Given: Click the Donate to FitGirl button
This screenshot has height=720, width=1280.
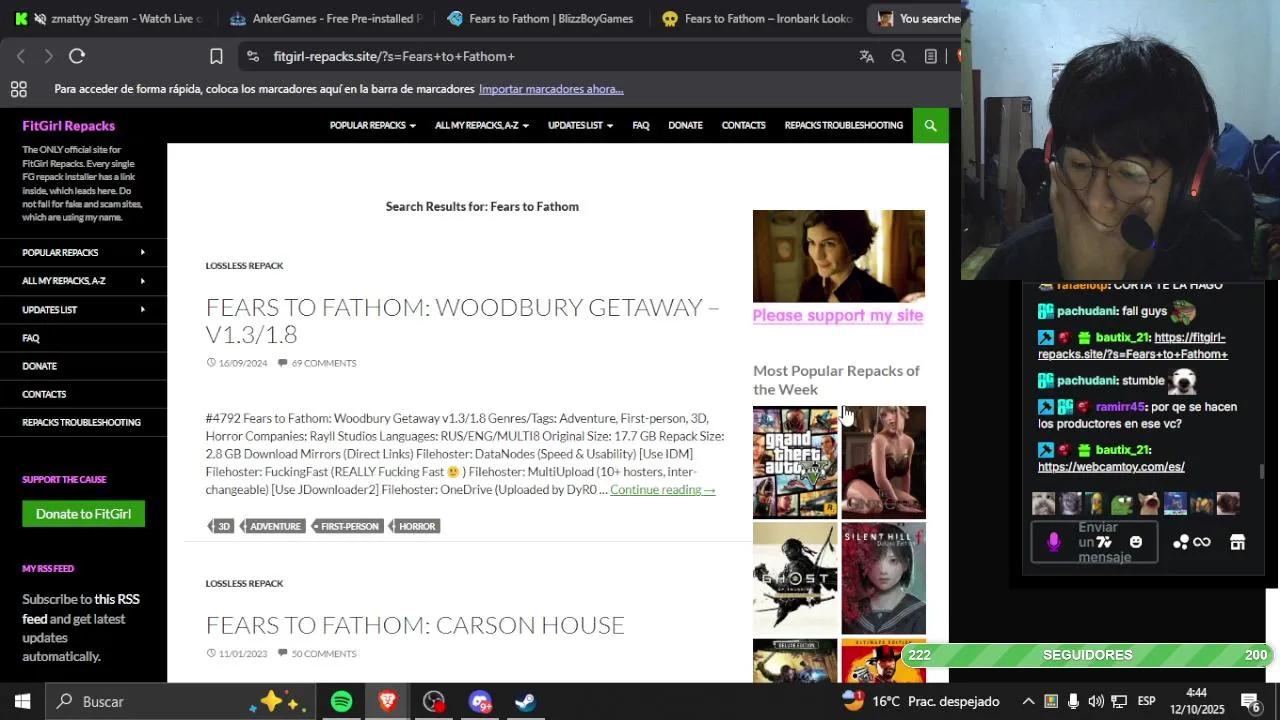Looking at the screenshot, I should pyautogui.click(x=83, y=514).
